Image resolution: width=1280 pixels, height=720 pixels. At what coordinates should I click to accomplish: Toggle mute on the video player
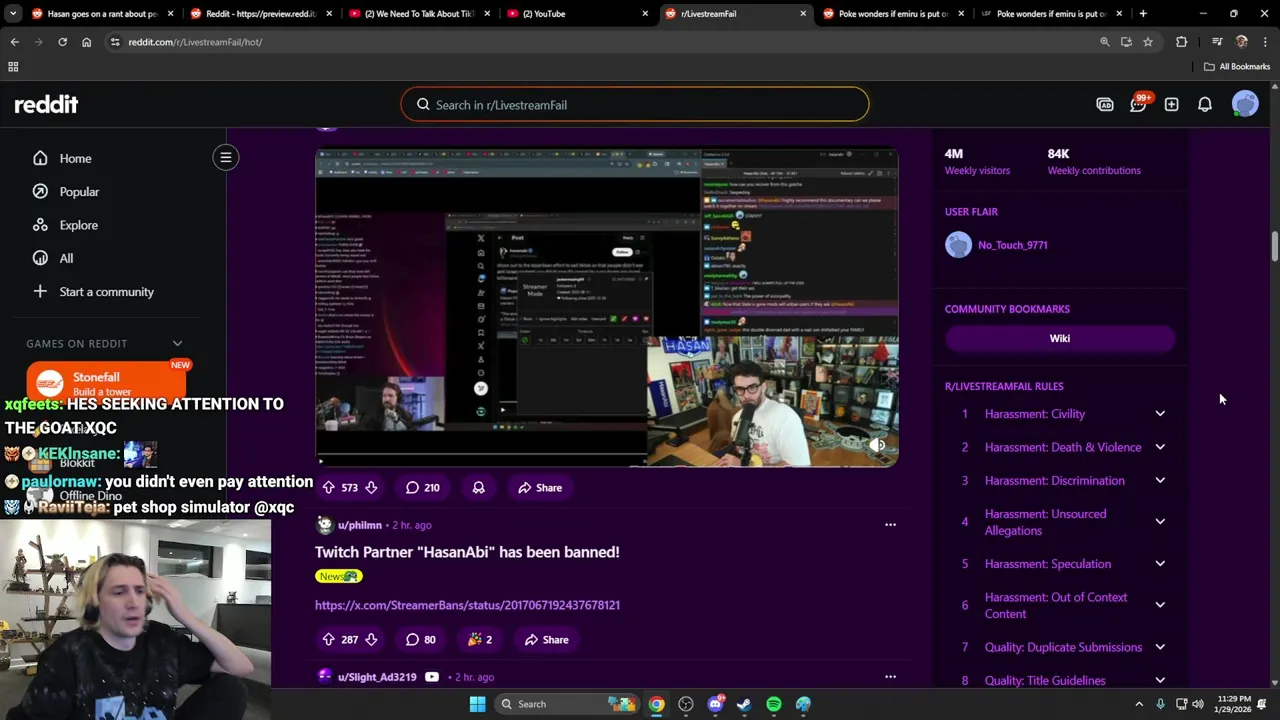[x=877, y=445]
